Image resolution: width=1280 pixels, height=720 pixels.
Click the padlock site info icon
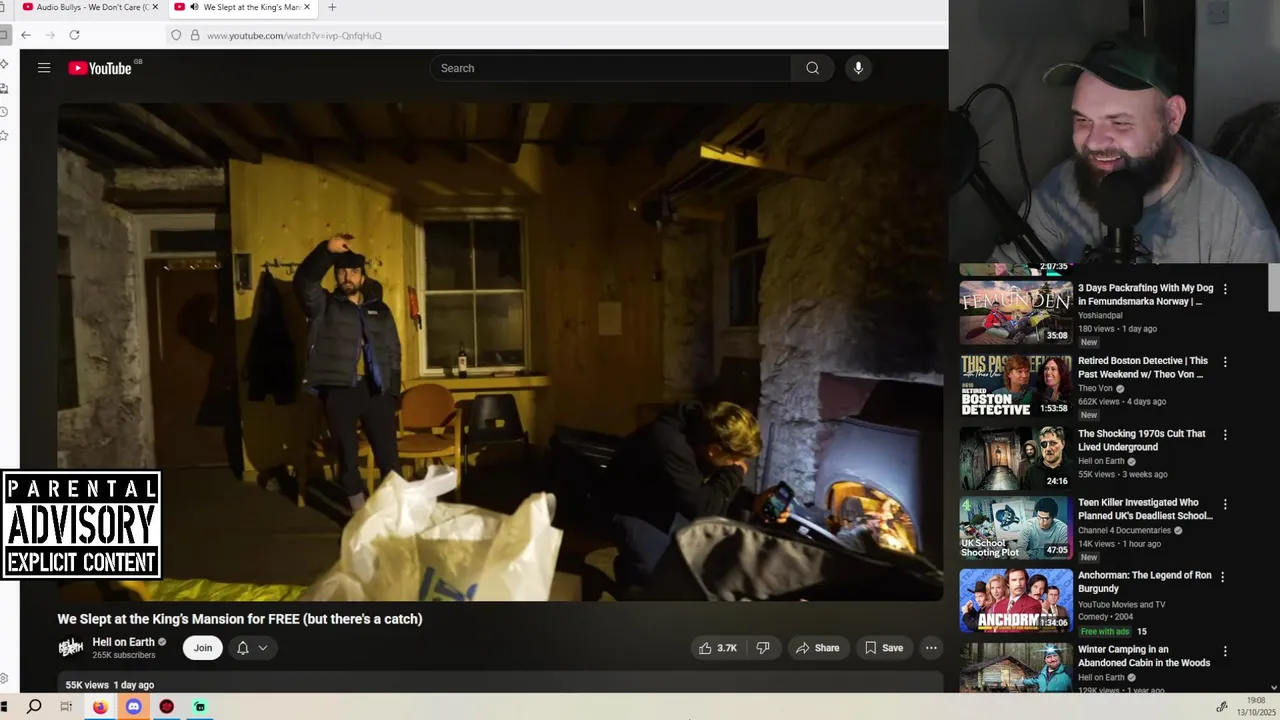[194, 35]
